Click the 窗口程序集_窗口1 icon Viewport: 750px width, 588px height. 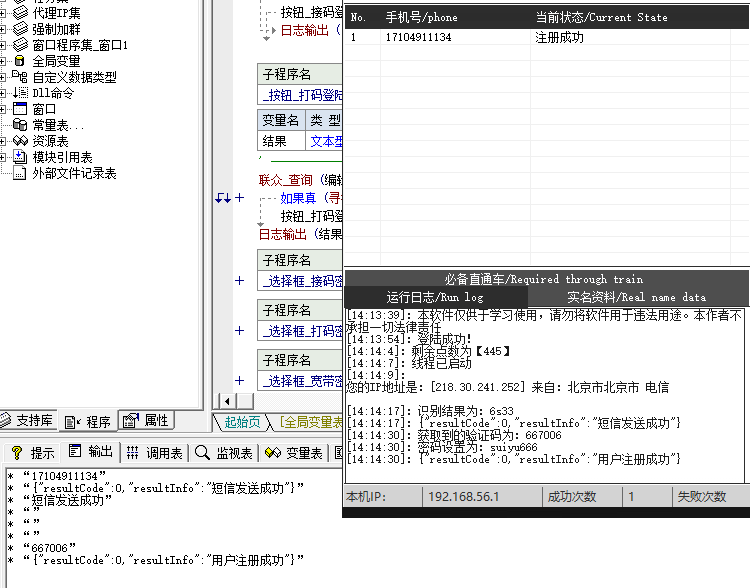20,45
